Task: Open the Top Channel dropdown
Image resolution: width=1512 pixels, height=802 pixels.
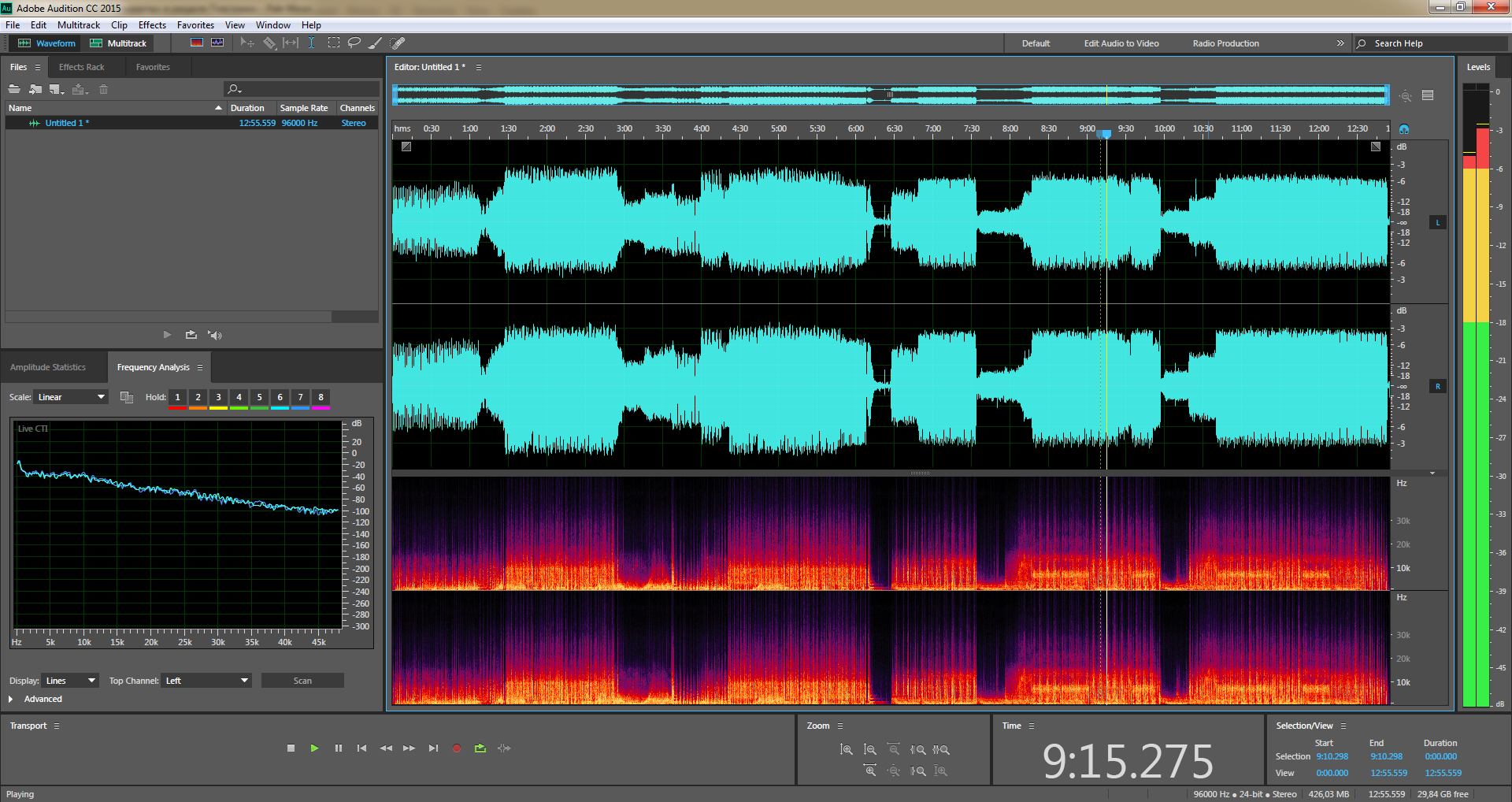Action: coord(206,681)
